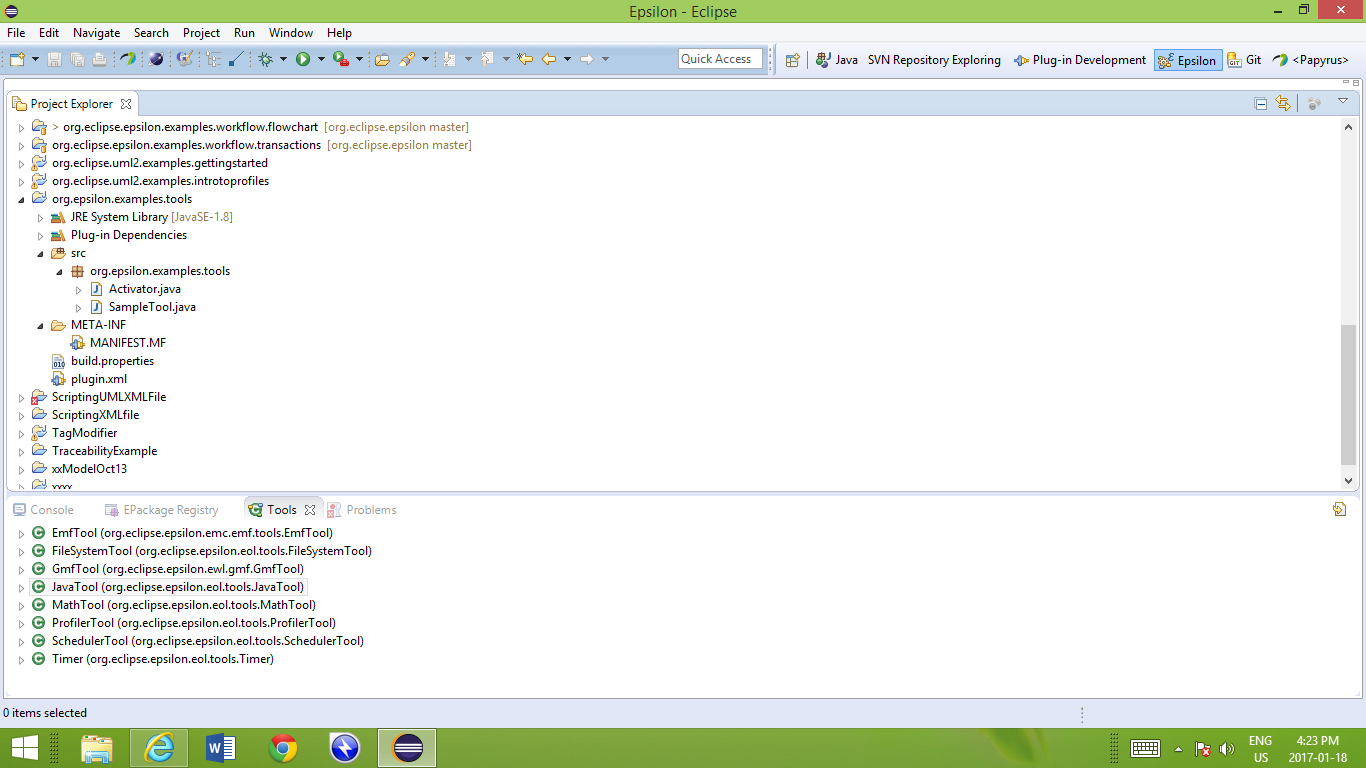Switch to Plug-in Development perspective
This screenshot has height=768, width=1366.
1080,60
